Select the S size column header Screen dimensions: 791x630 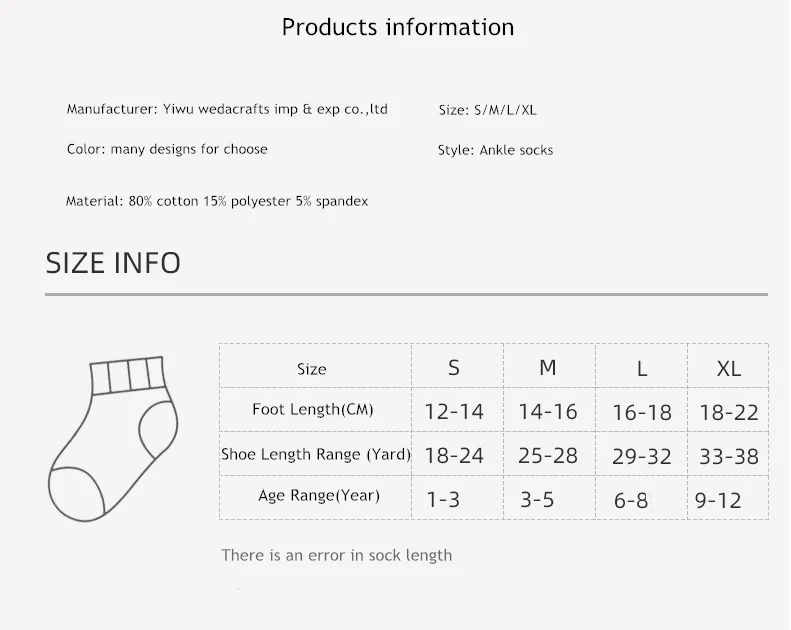click(454, 368)
